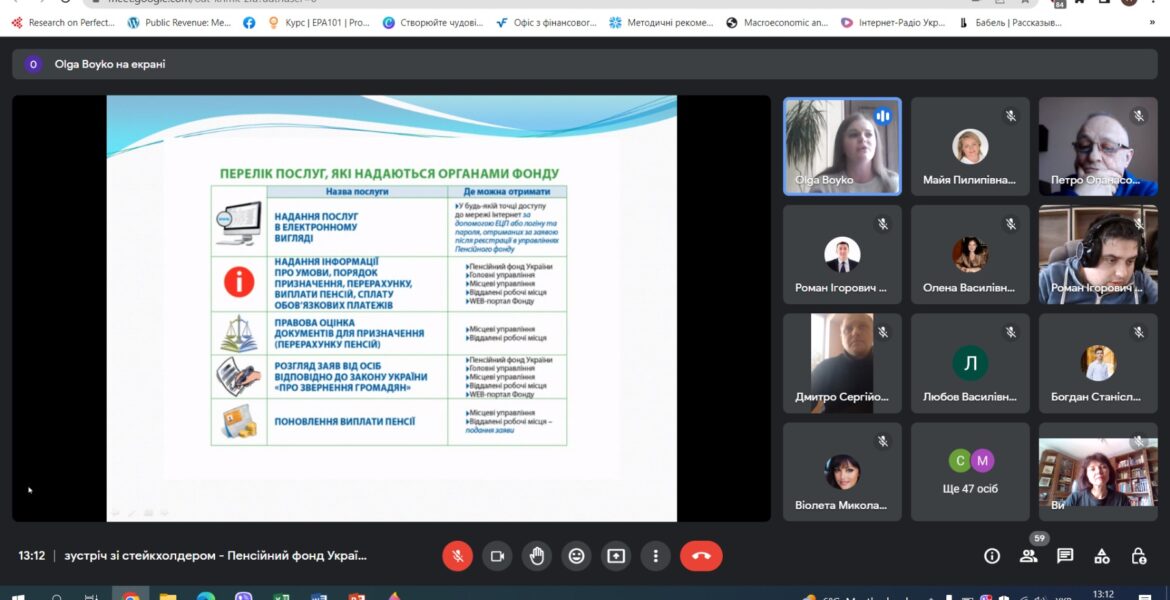The width and height of the screenshot is (1170, 600).
Task: Open the host controls lock icon
Action: click(1138, 556)
